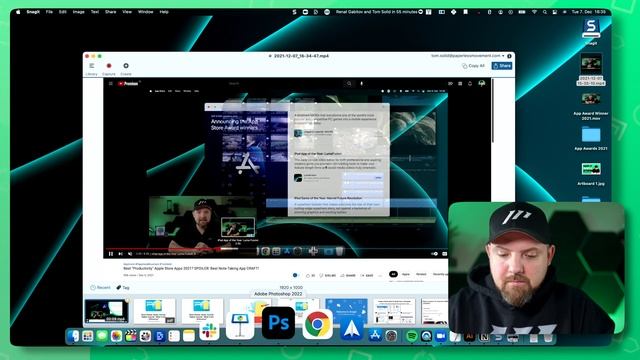Open Zoom from the Dock
Screen dimensions: 640x360
click(x=441, y=336)
